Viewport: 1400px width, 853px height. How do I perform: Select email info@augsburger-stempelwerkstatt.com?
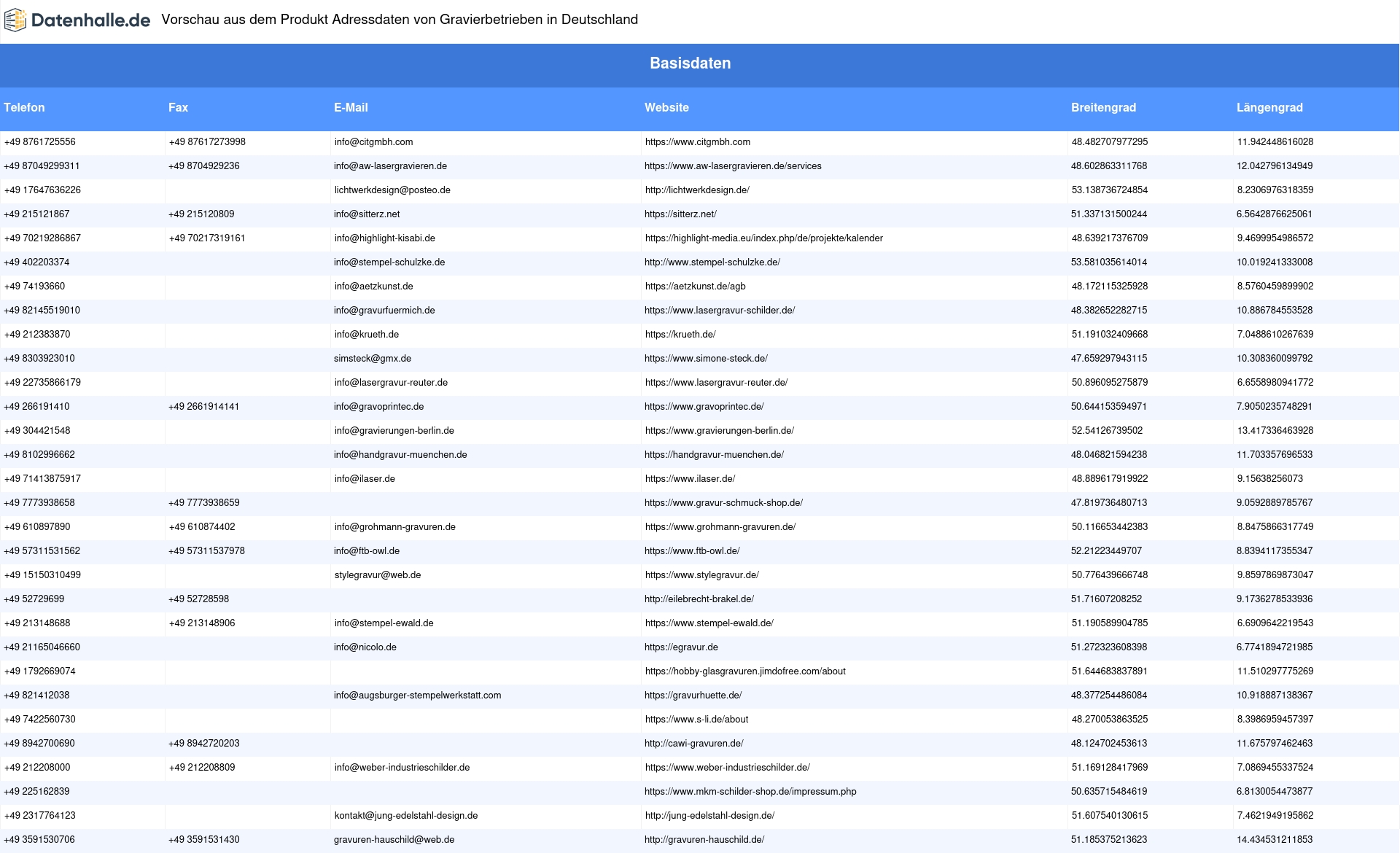(417, 696)
